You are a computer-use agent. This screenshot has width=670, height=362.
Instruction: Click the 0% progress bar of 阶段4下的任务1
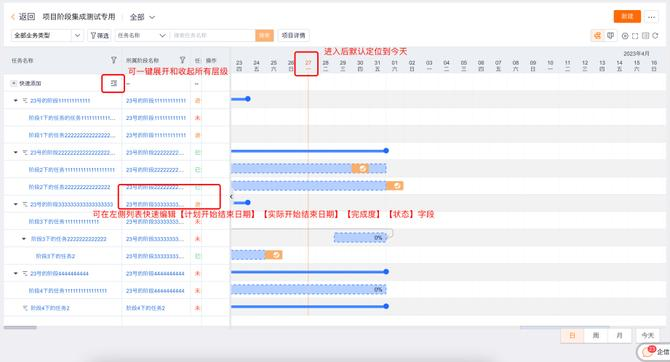click(x=309, y=290)
